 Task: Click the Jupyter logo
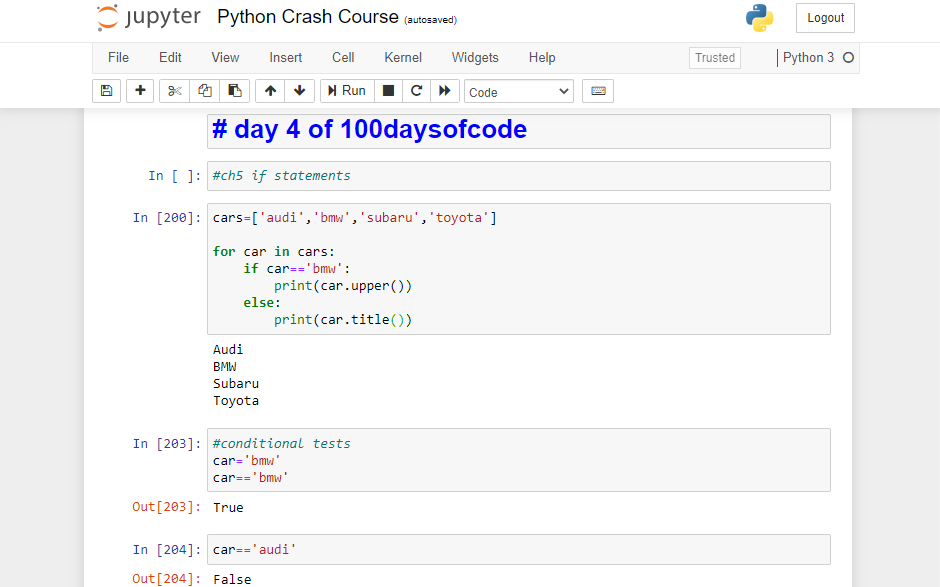point(149,17)
